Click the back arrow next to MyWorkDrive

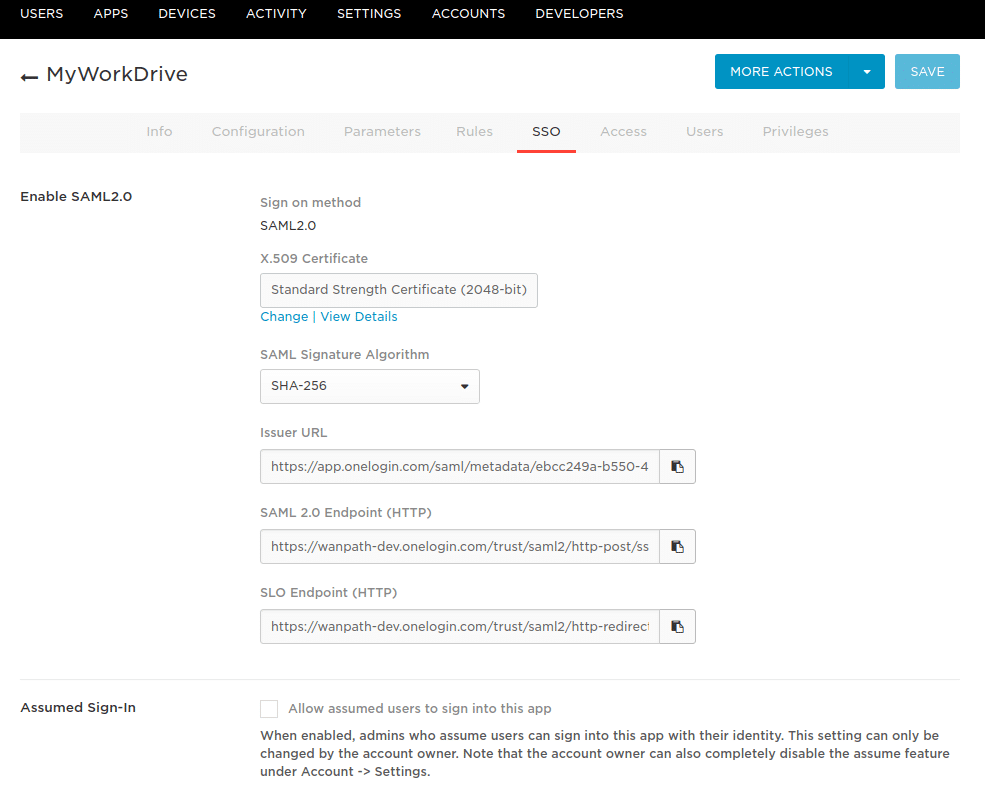(29, 77)
